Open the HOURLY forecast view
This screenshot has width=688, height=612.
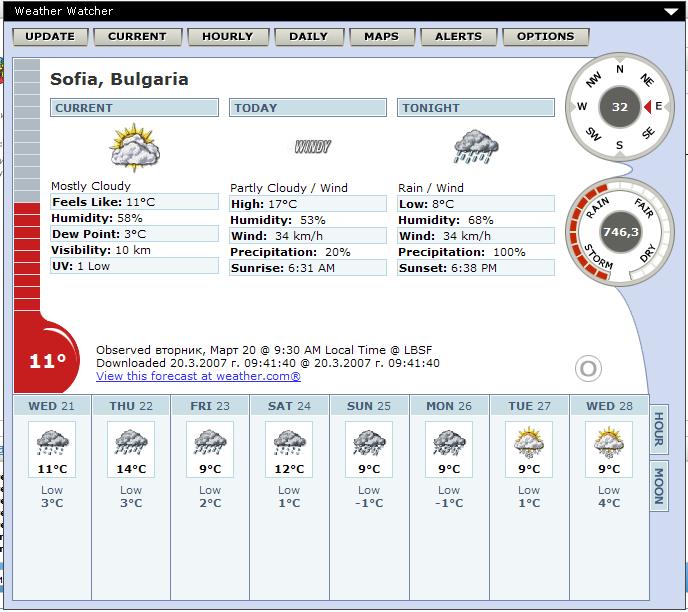click(x=227, y=37)
